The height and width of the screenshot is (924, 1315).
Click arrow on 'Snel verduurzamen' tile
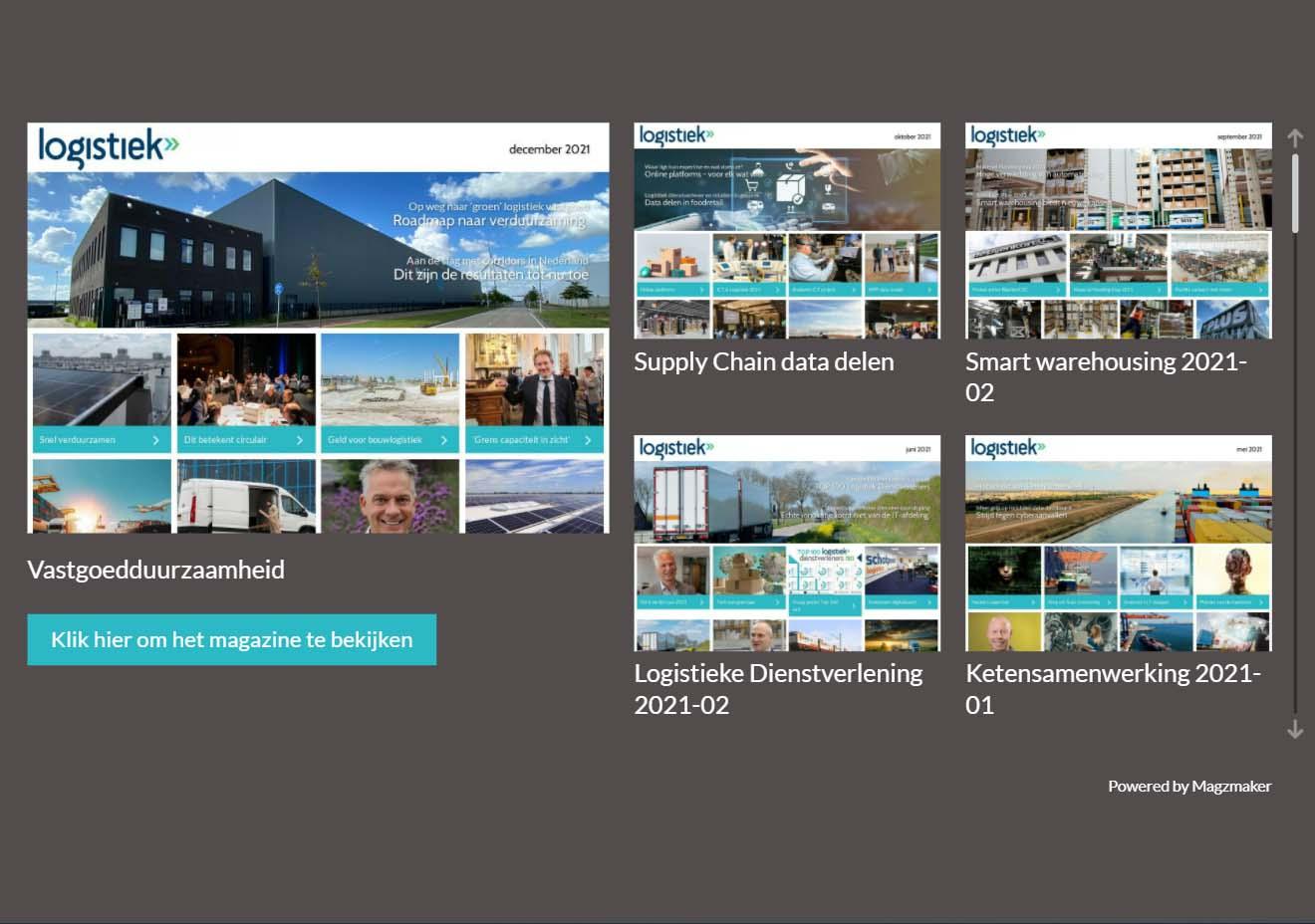click(156, 440)
